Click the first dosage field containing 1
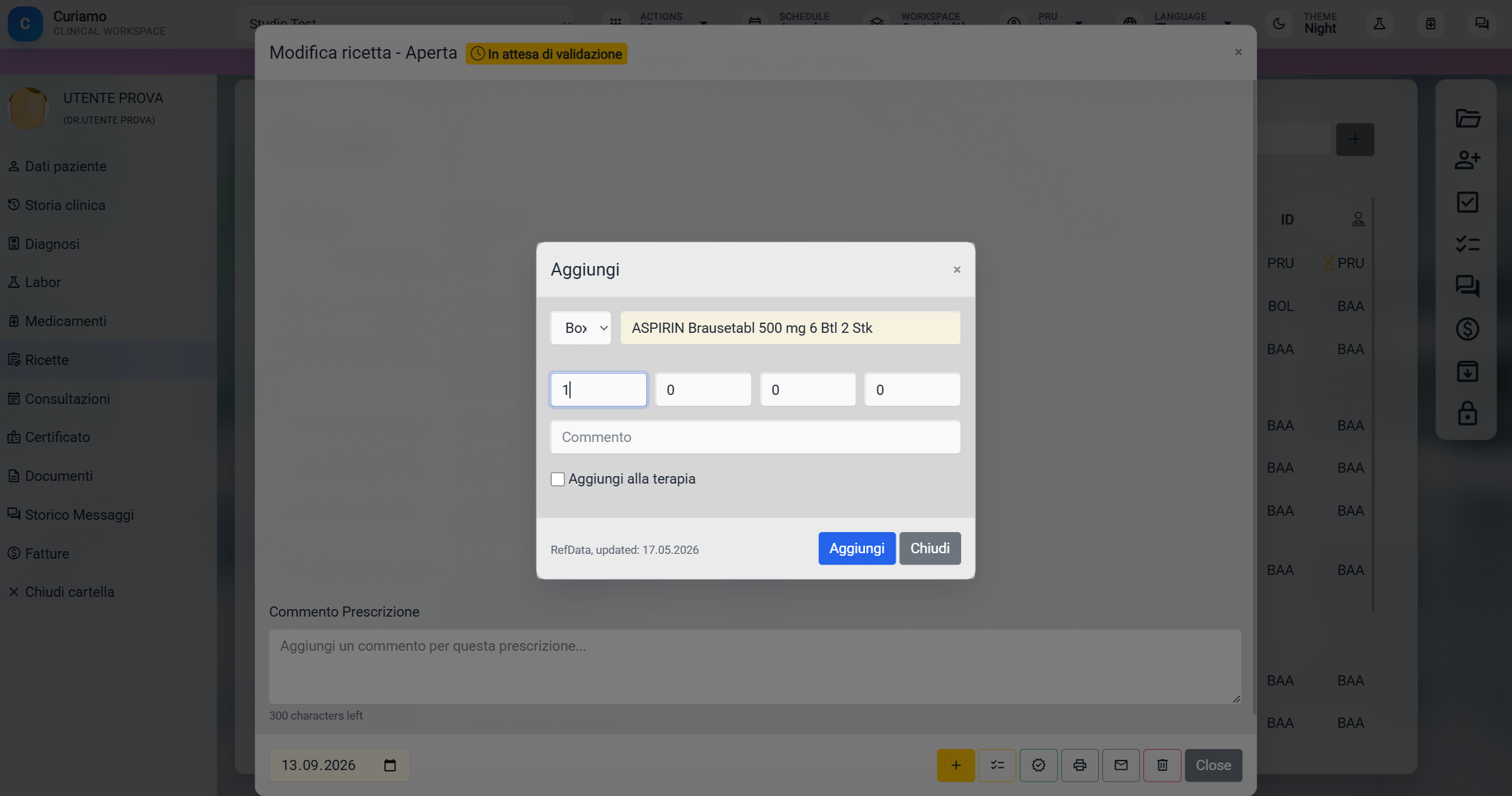Screen dimensions: 1512x796 pos(599,390)
